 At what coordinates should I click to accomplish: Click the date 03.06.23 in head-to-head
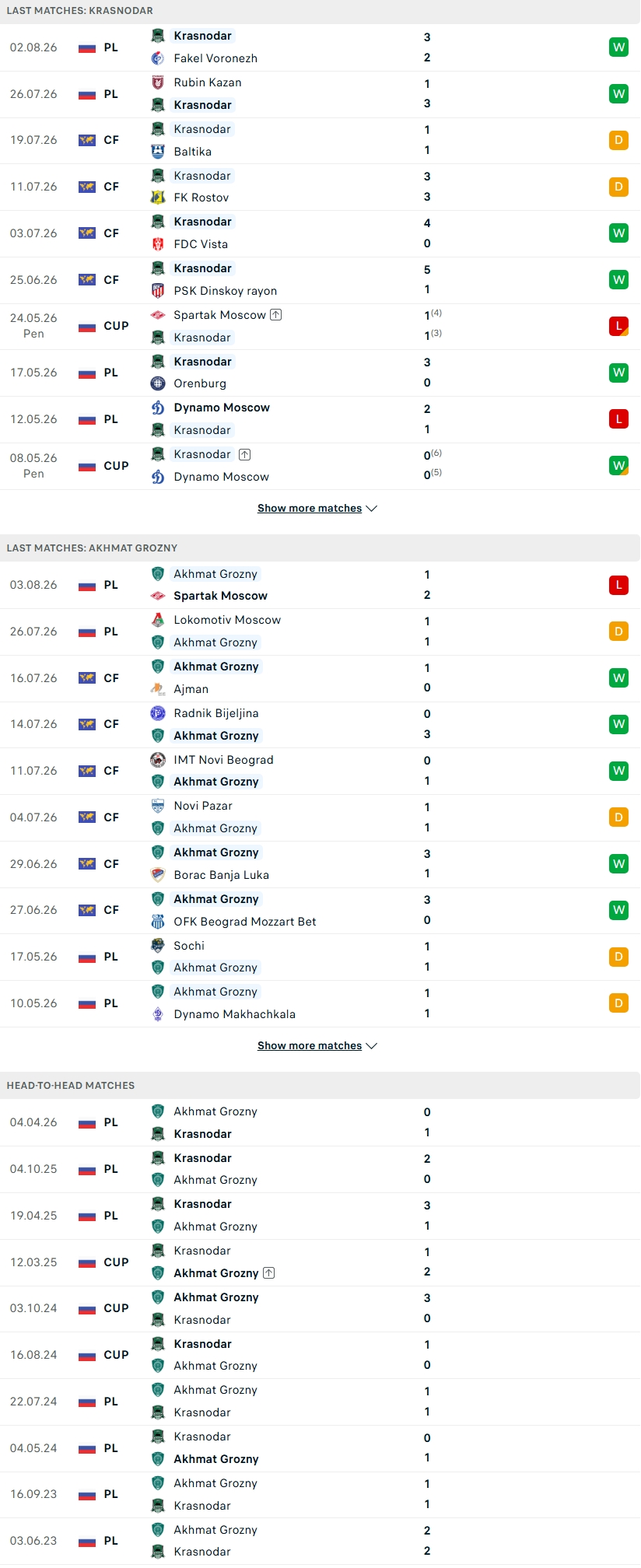[x=33, y=1541]
